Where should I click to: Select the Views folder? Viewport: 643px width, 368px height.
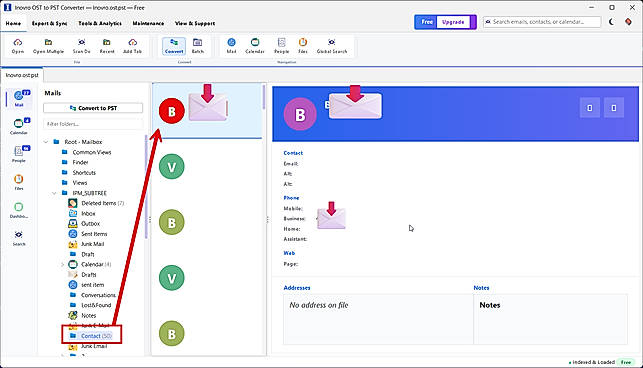click(x=80, y=183)
